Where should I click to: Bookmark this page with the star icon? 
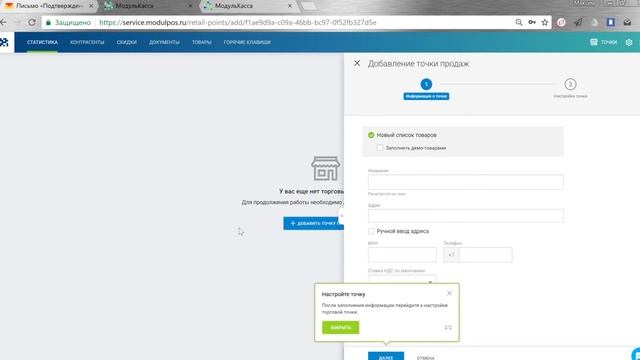point(544,22)
